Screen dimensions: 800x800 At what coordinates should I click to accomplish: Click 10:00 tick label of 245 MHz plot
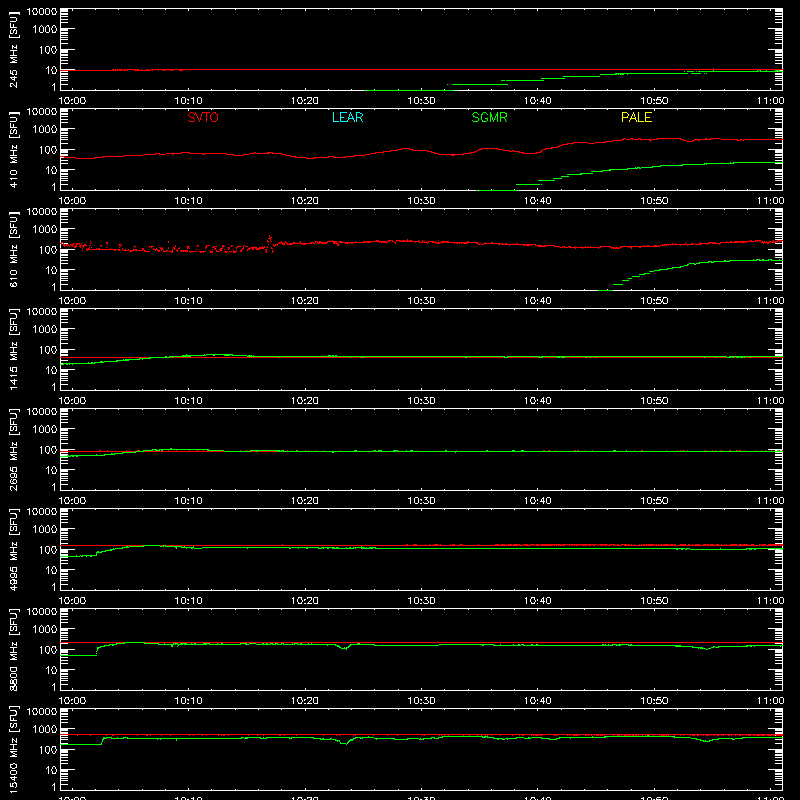[72, 101]
